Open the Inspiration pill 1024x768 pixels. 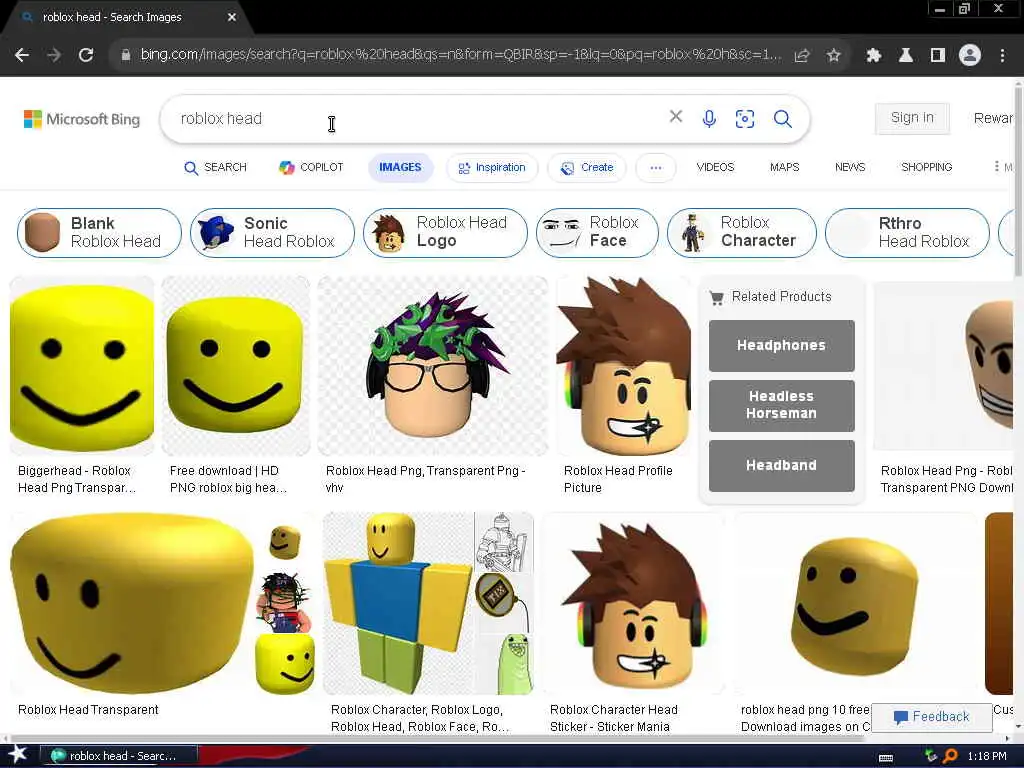(492, 168)
